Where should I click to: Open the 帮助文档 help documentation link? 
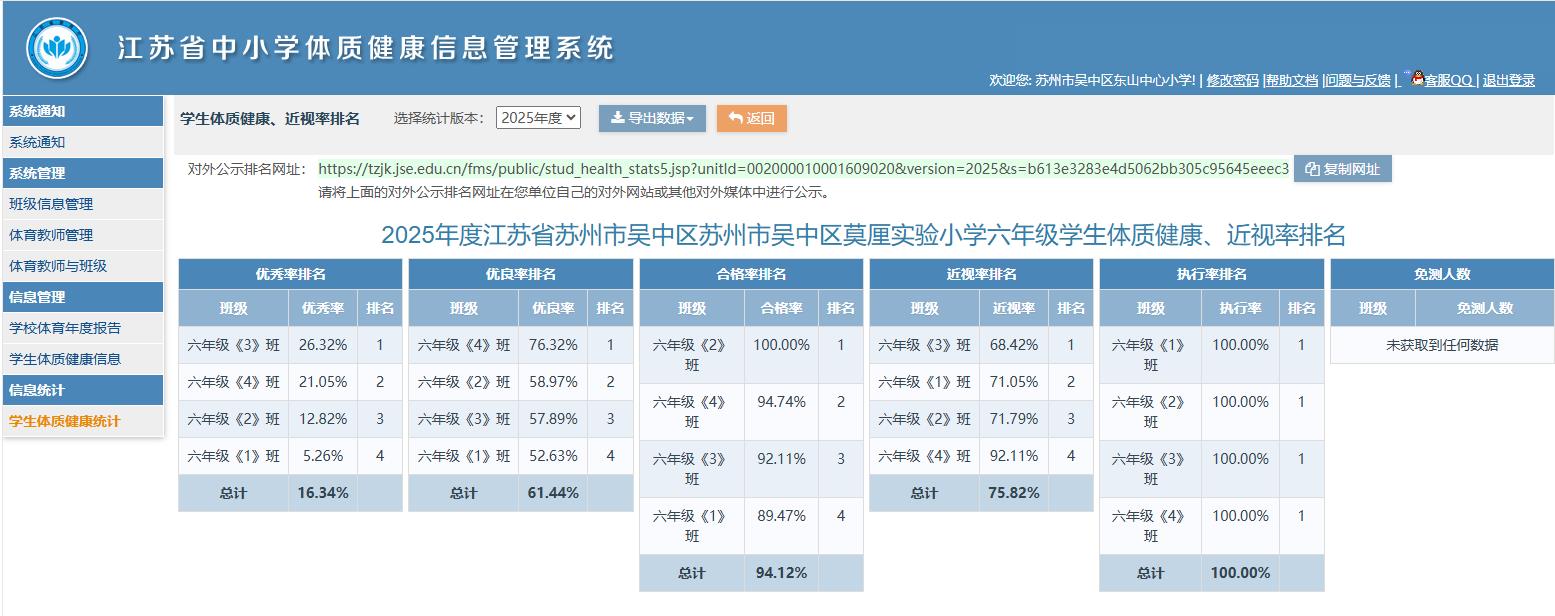(x=1293, y=80)
